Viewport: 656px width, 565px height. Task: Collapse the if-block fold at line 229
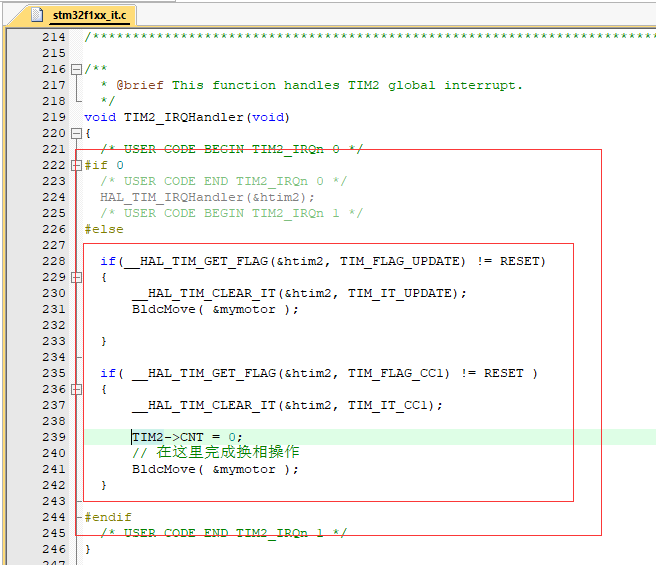tap(76, 277)
